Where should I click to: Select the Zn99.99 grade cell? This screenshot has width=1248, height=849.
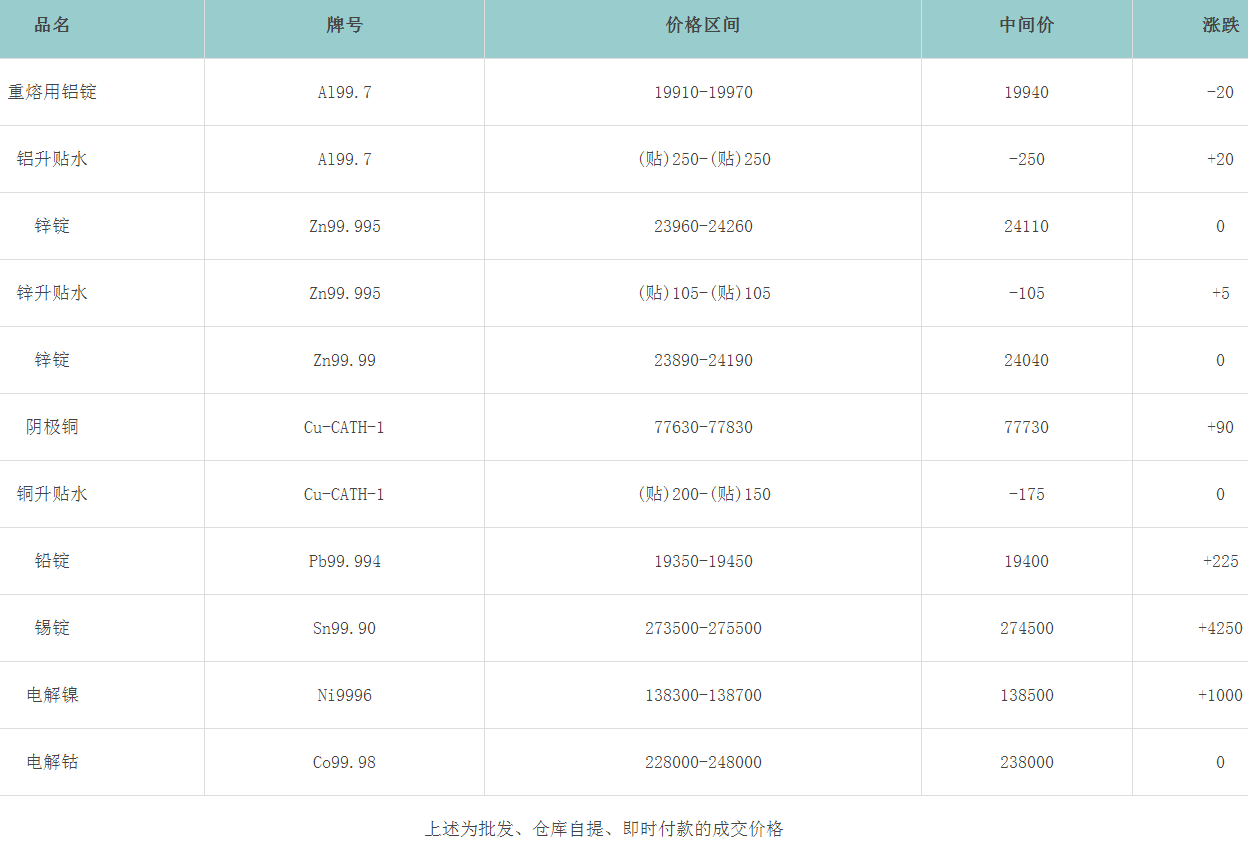pos(344,360)
